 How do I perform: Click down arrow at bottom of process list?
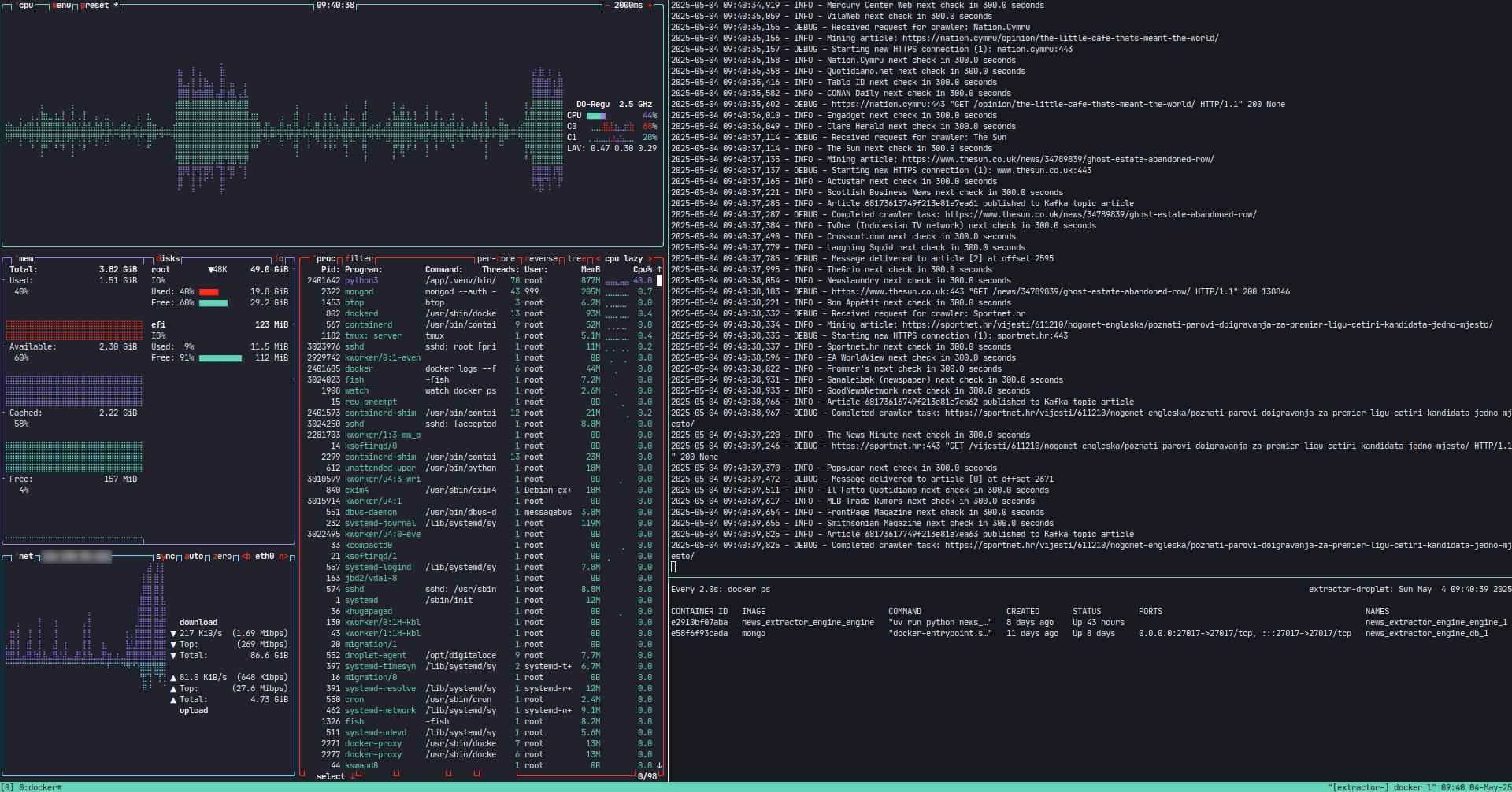click(x=659, y=765)
